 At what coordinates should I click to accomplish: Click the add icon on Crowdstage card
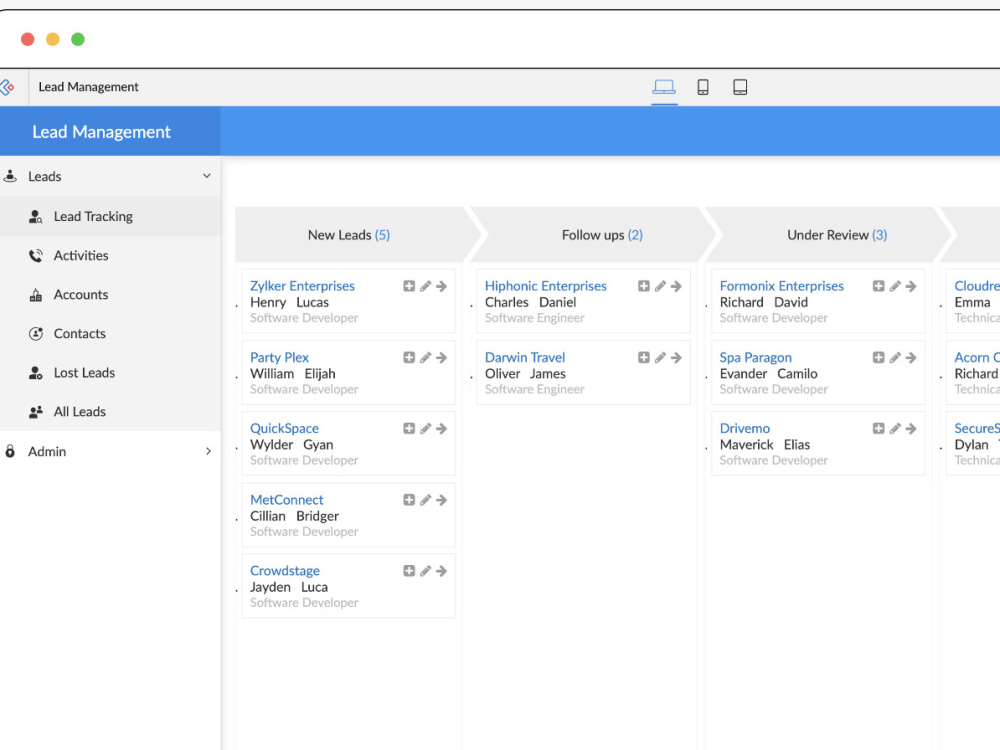click(409, 571)
